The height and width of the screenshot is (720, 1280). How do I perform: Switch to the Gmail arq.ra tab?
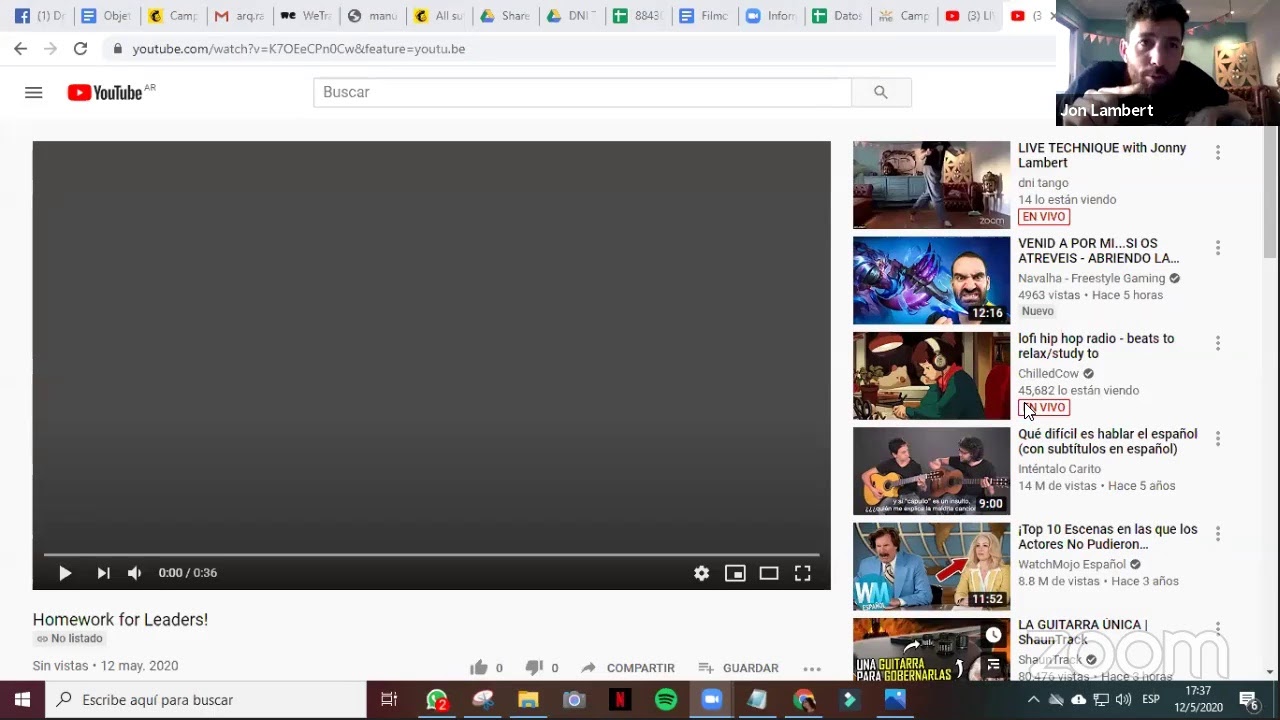pos(239,16)
